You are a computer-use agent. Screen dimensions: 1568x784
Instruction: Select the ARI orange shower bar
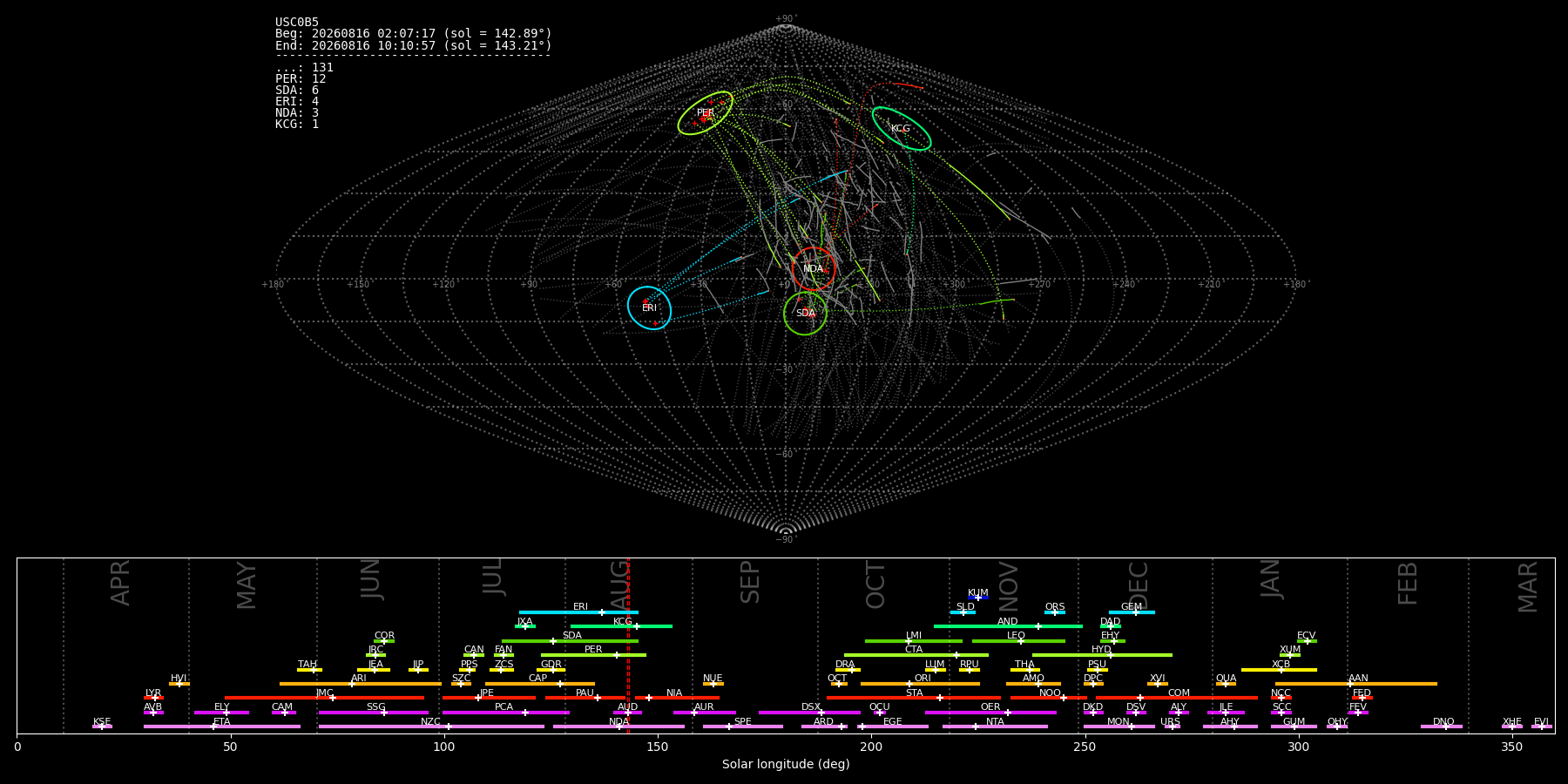tap(361, 684)
